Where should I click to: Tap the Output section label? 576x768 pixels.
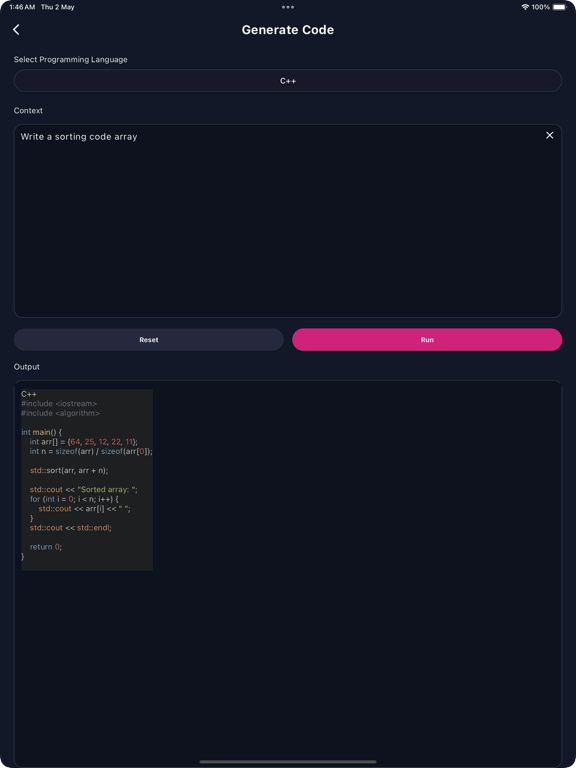(x=27, y=367)
